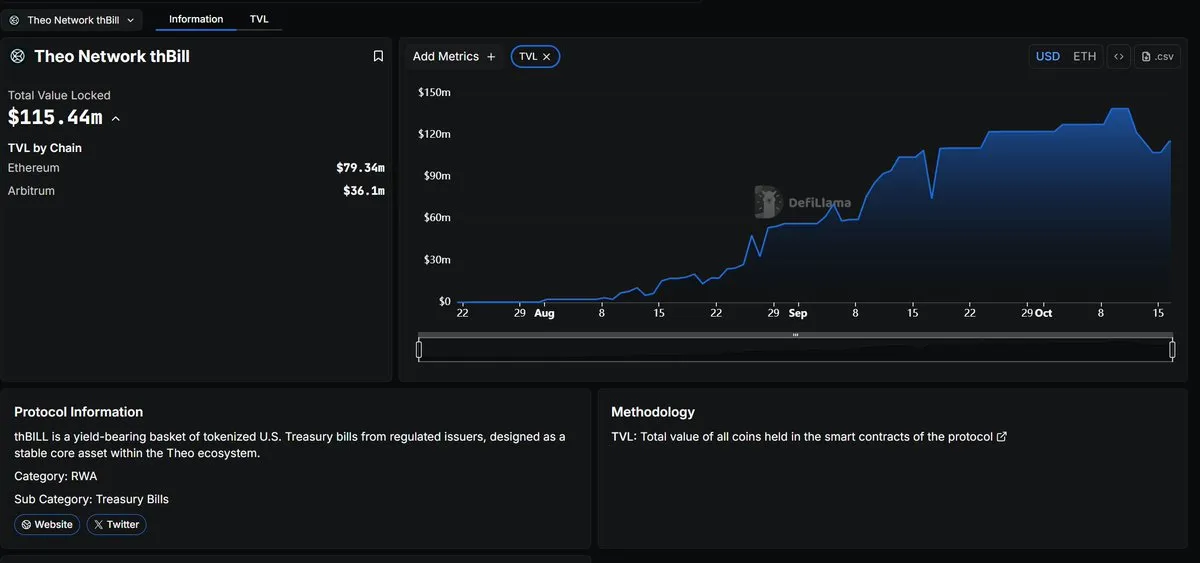The image size is (1200, 563).
Task: Click the left handle of chart range slider
Action: (x=419, y=350)
